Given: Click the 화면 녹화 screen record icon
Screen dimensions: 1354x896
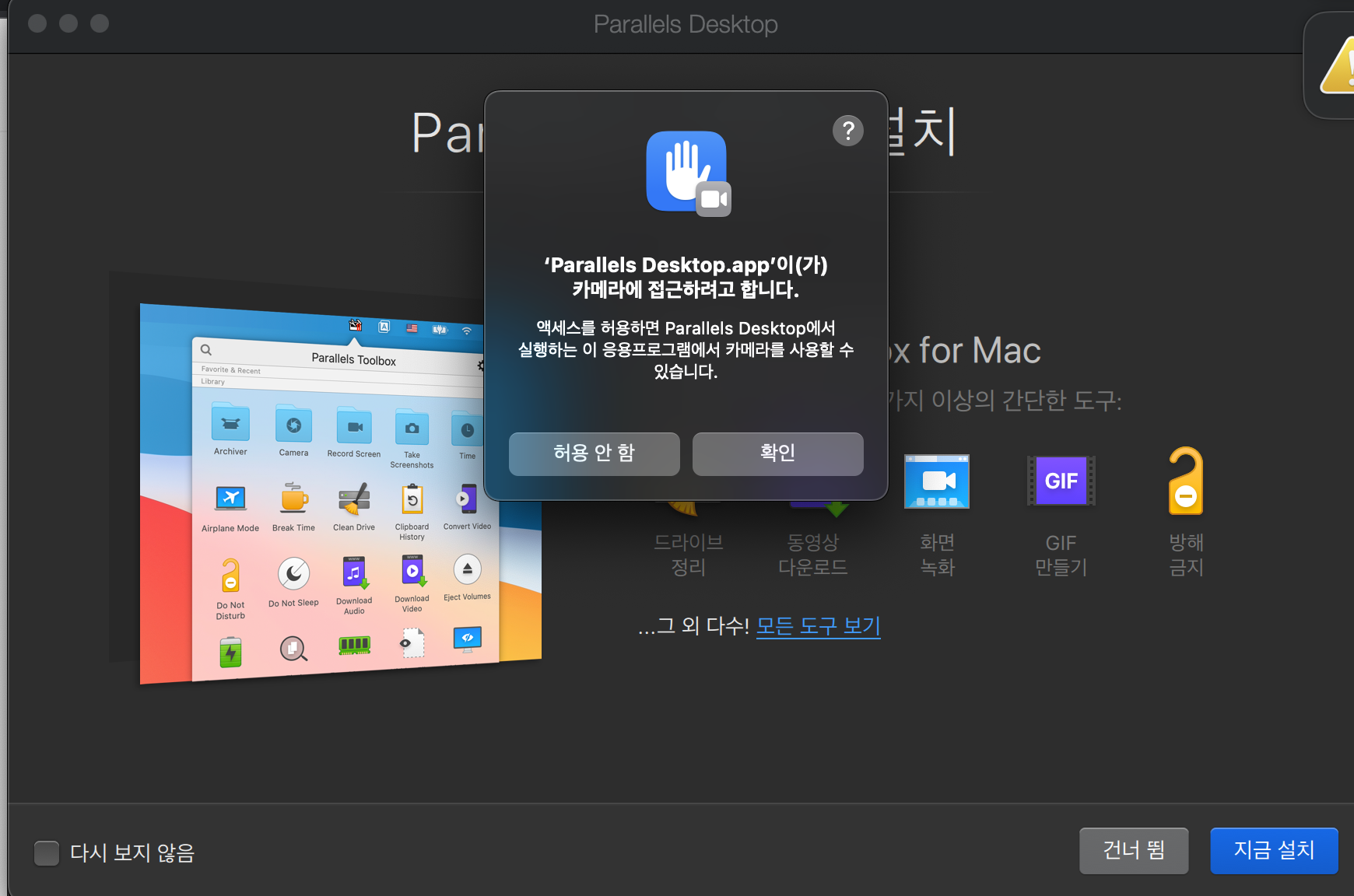Looking at the screenshot, I should pos(937,481).
